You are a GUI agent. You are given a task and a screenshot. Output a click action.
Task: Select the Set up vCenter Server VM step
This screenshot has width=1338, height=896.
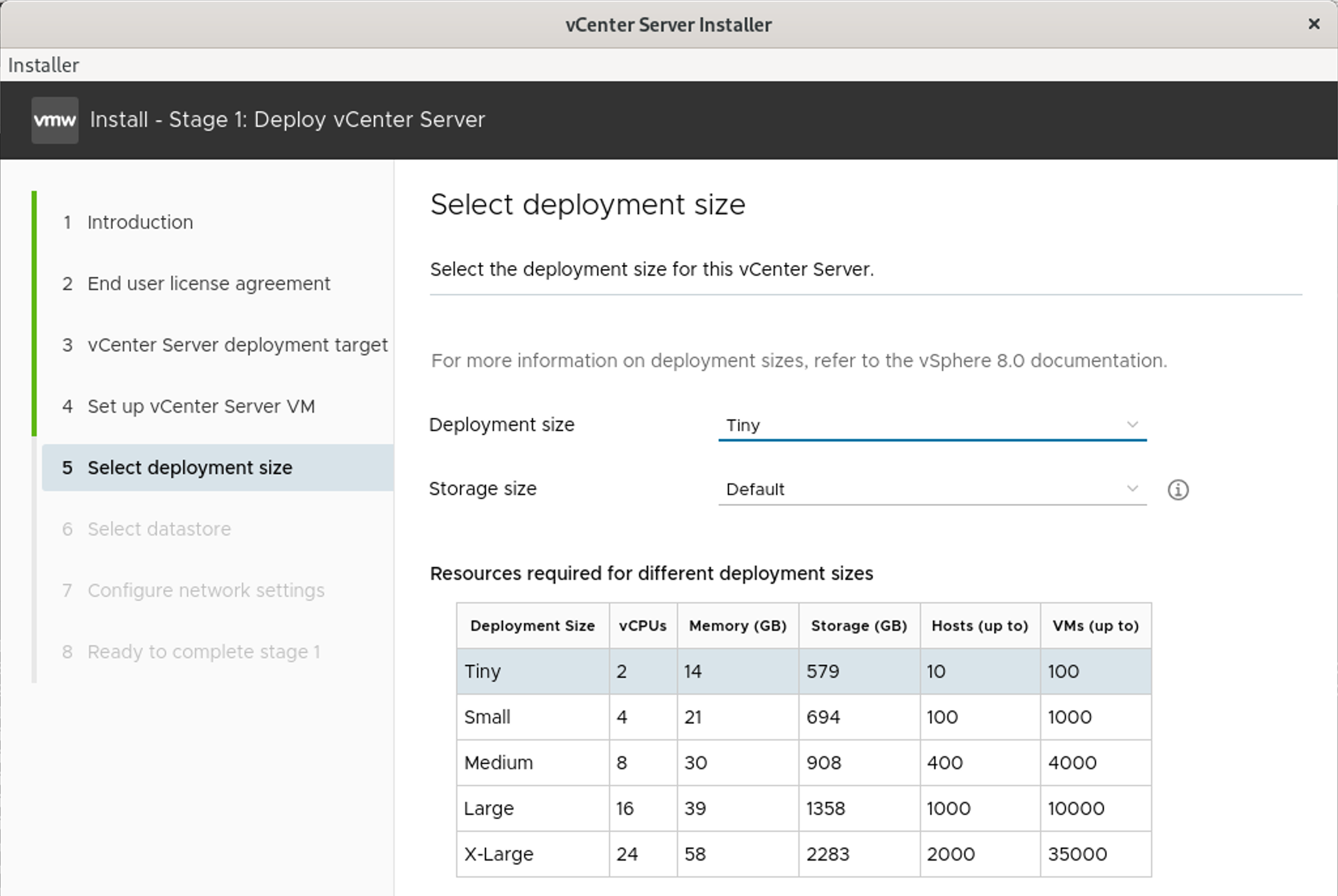tap(201, 406)
